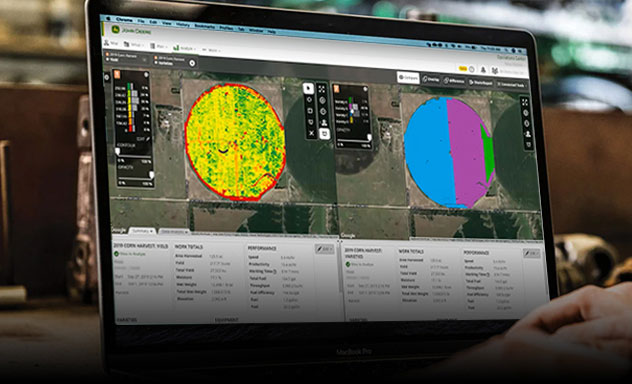Select the point marker tool below the pointer
The image size is (632, 384).
(x=309, y=100)
